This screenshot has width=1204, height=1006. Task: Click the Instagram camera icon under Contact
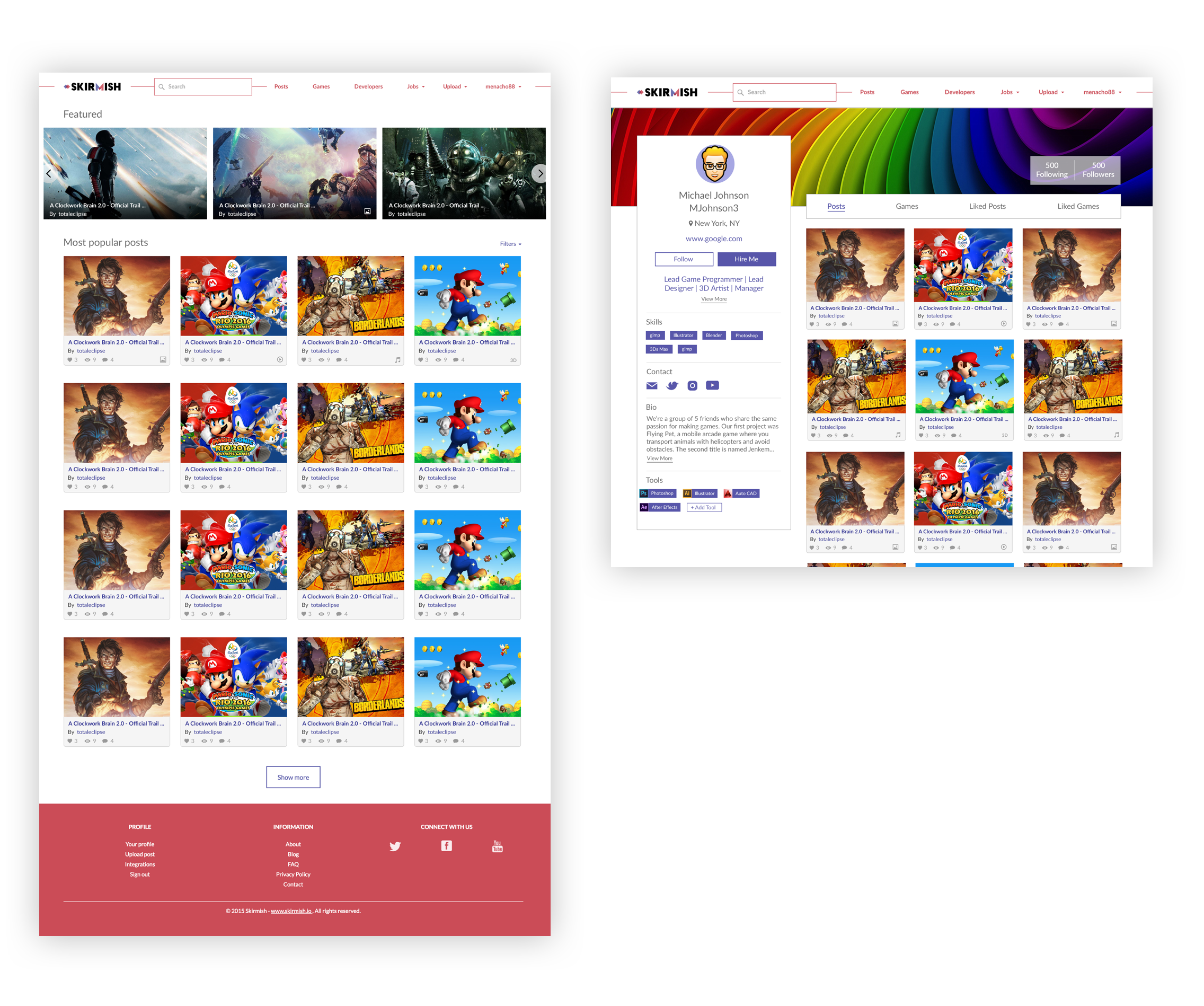[693, 385]
